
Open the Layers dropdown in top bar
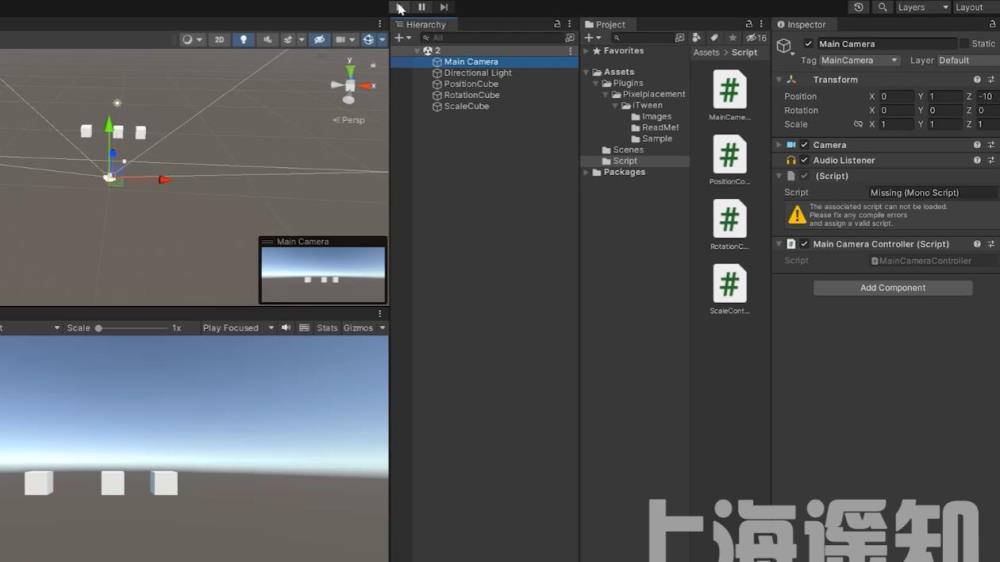pyautogui.click(x=922, y=7)
